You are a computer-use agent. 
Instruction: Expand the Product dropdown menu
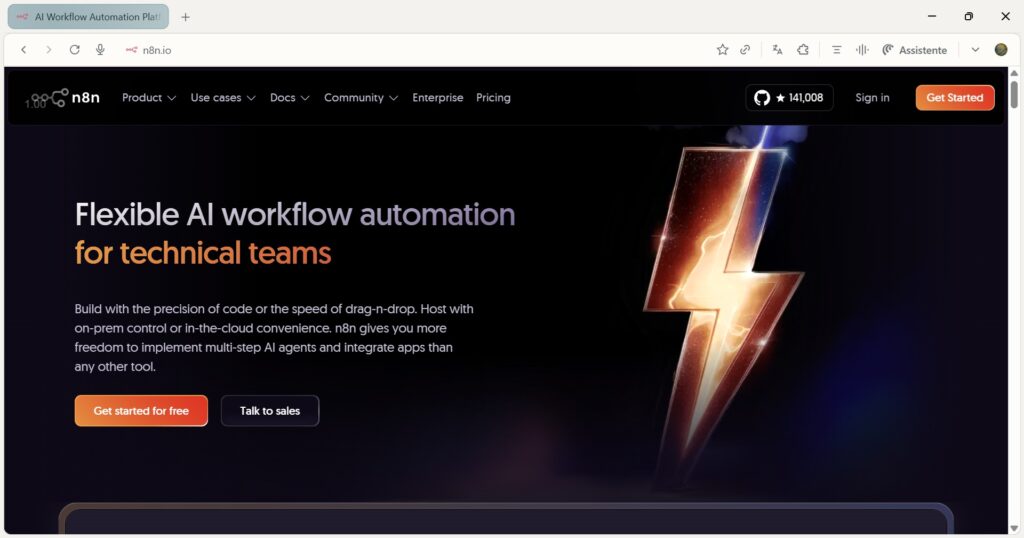(x=148, y=98)
